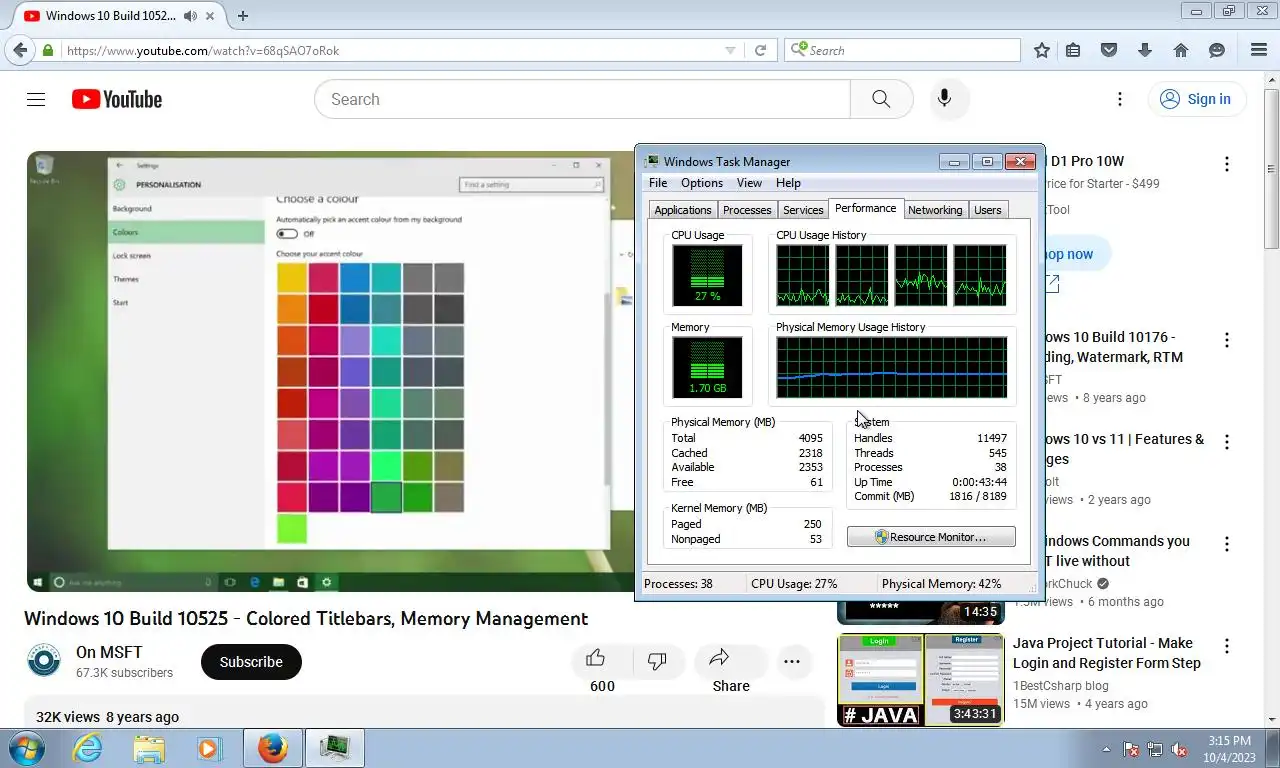The height and width of the screenshot is (768, 1280).
Task: Open the File menu in Task Manager
Action: (x=658, y=183)
